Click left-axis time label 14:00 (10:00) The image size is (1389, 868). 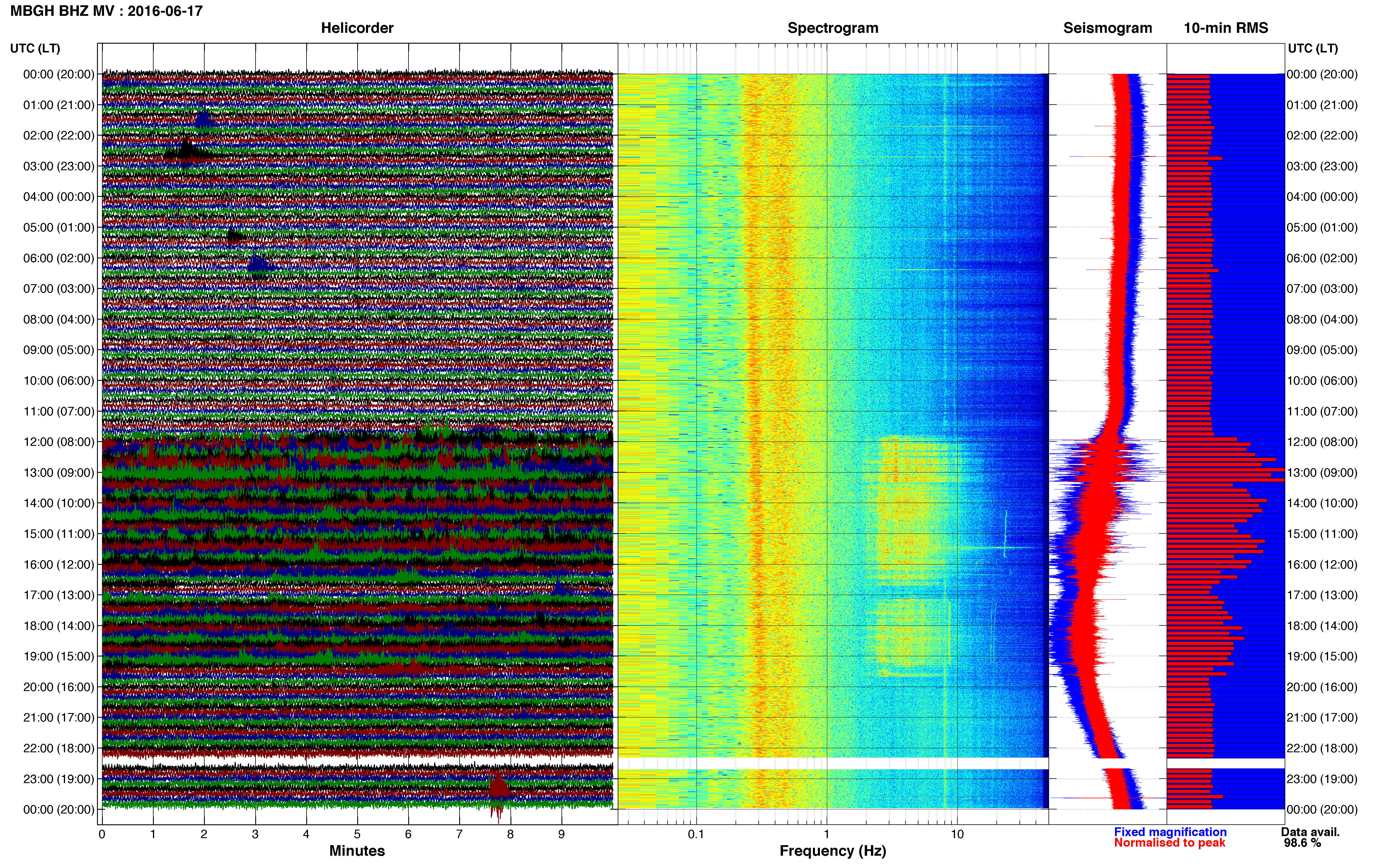59,504
